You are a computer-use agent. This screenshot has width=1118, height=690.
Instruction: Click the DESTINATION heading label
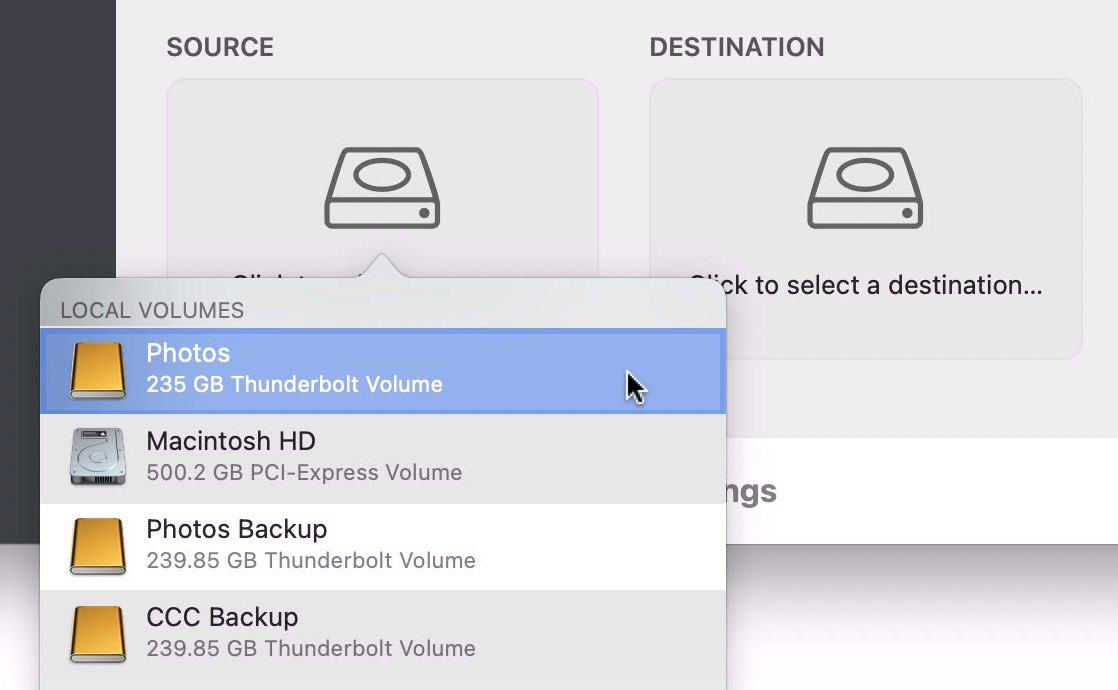pyautogui.click(x=737, y=47)
